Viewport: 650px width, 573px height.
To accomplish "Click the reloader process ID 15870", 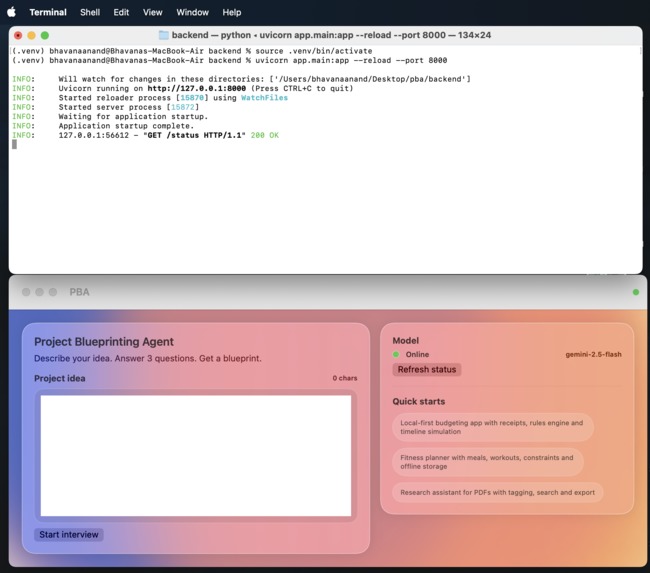I will click(x=192, y=98).
